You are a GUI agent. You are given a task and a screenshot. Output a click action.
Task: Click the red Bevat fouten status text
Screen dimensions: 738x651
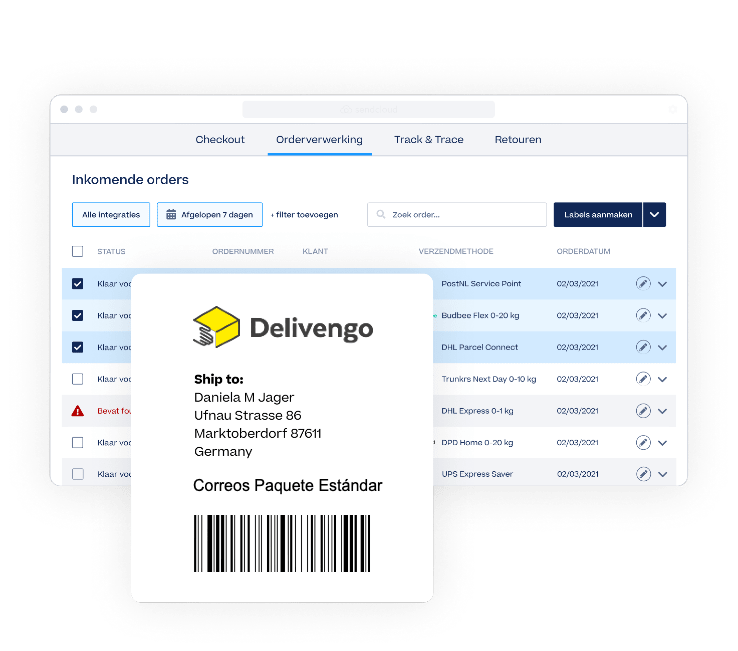[114, 411]
